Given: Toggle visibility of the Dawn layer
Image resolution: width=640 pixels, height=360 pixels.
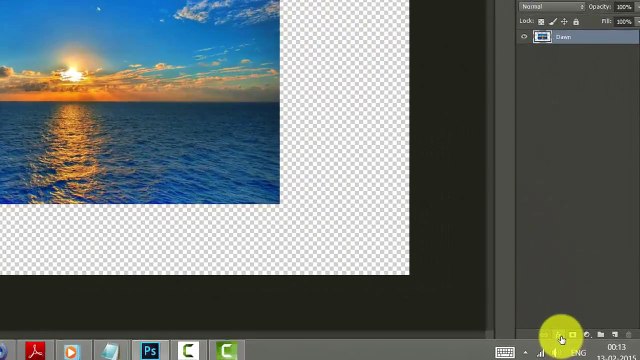Looking at the screenshot, I should click(524, 37).
